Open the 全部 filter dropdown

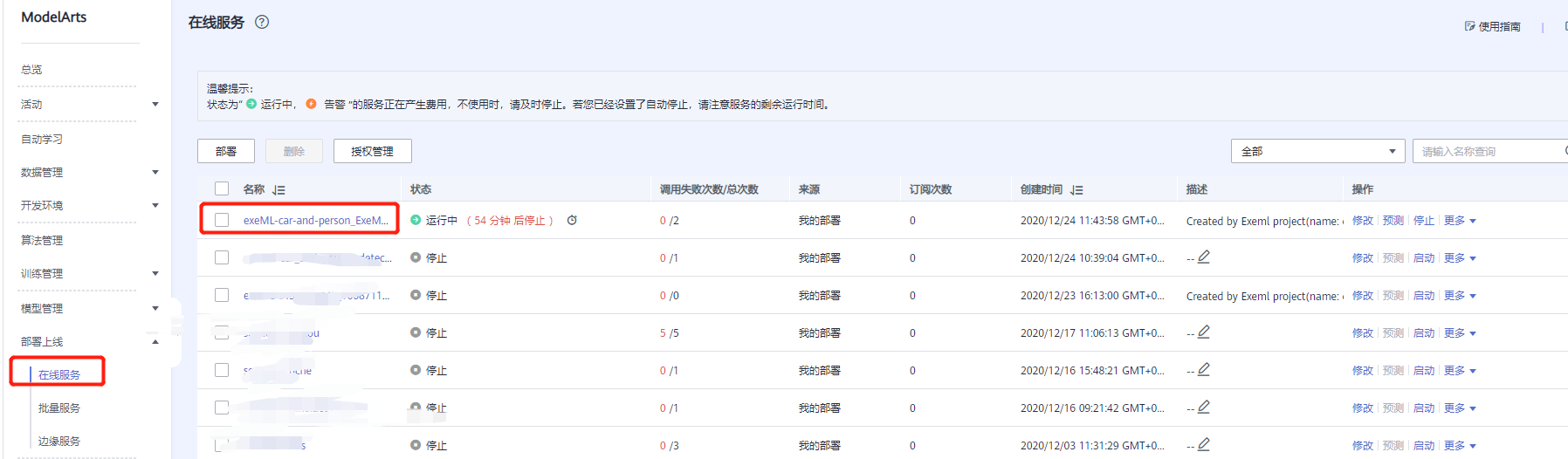pos(1317,151)
